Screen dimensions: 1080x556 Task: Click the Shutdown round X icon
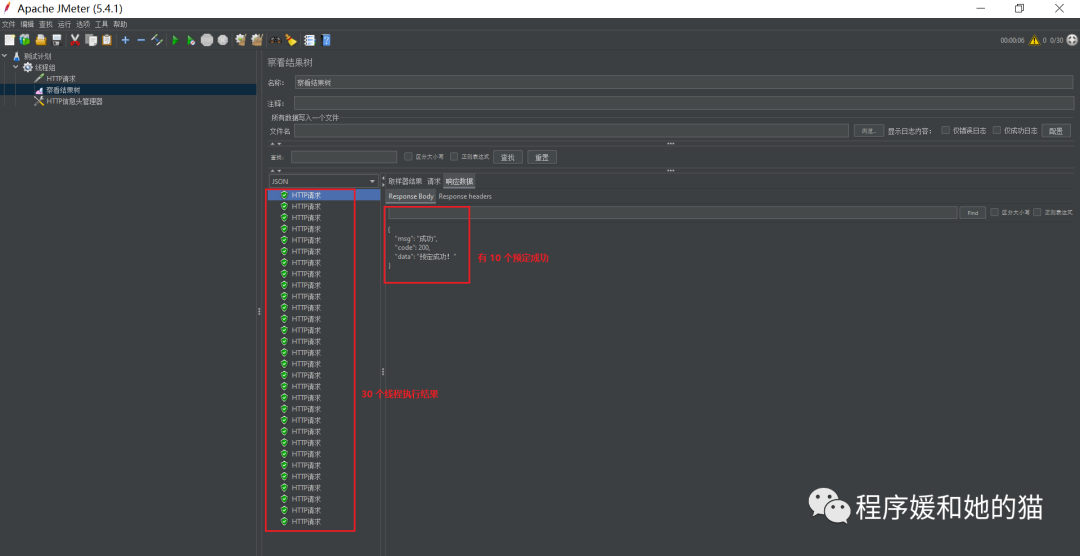pyautogui.click(x=222, y=40)
